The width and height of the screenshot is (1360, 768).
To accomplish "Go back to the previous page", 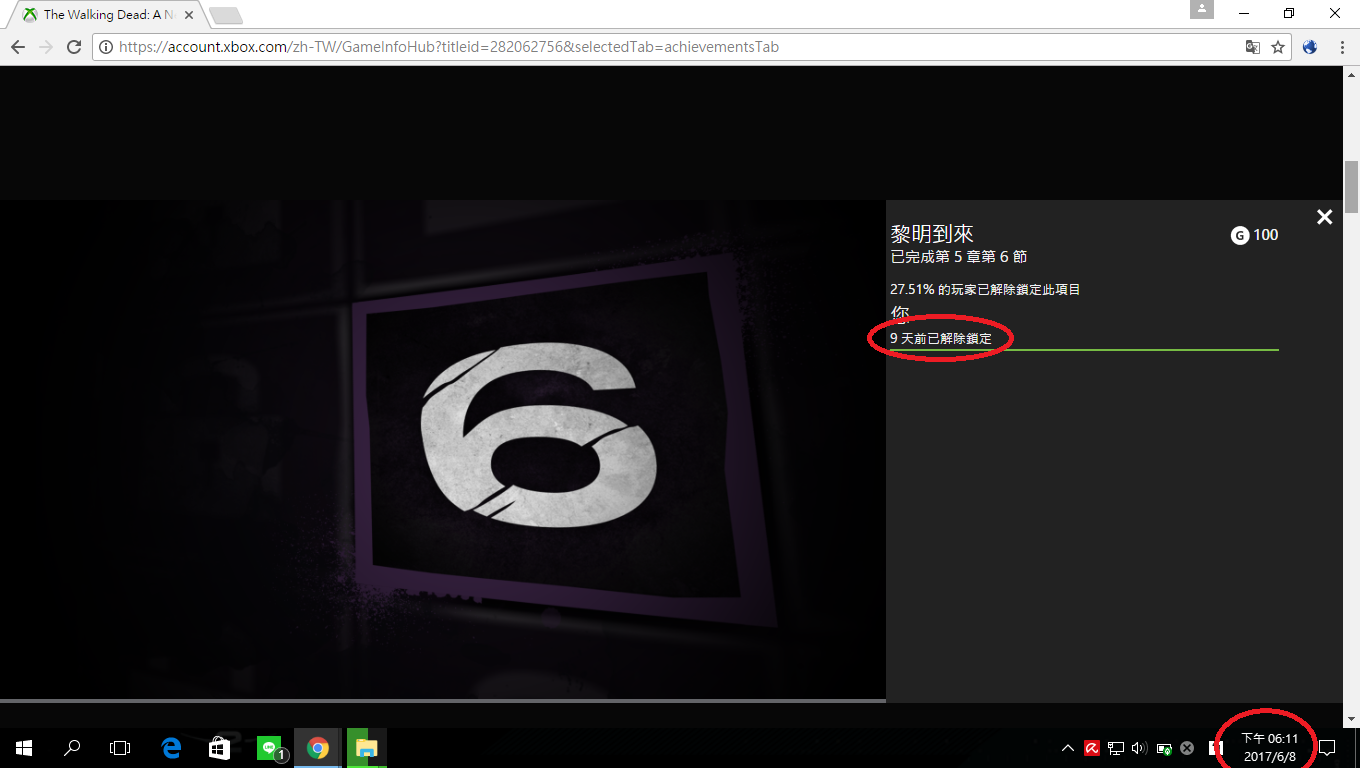I will (x=18, y=47).
